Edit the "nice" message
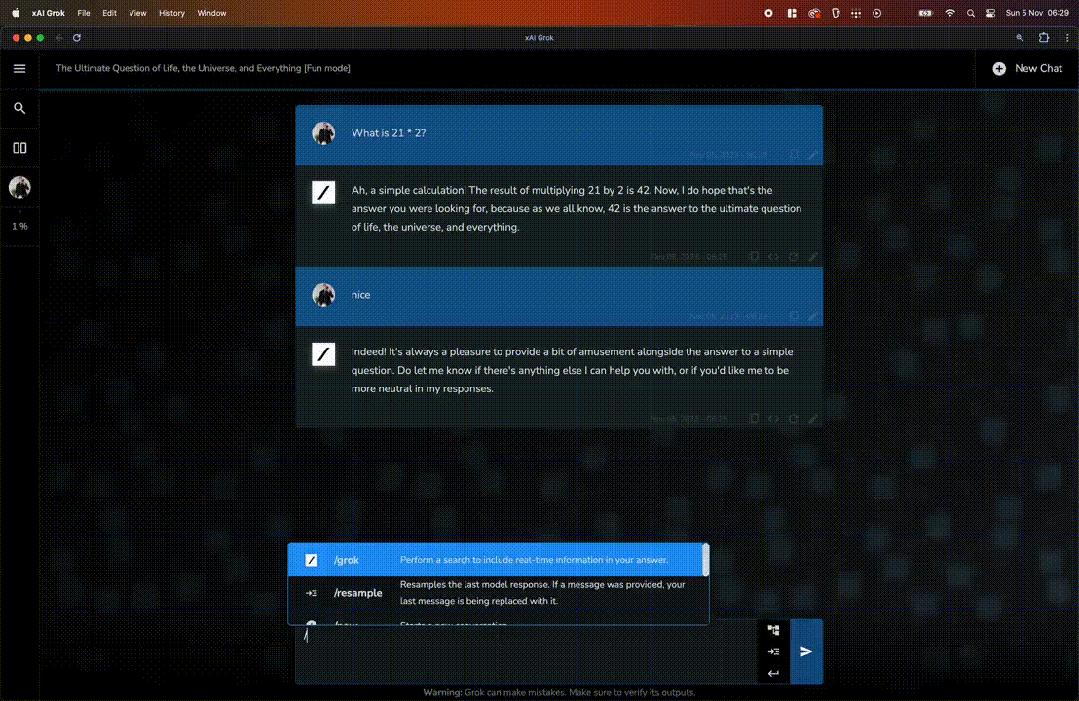 click(x=813, y=316)
